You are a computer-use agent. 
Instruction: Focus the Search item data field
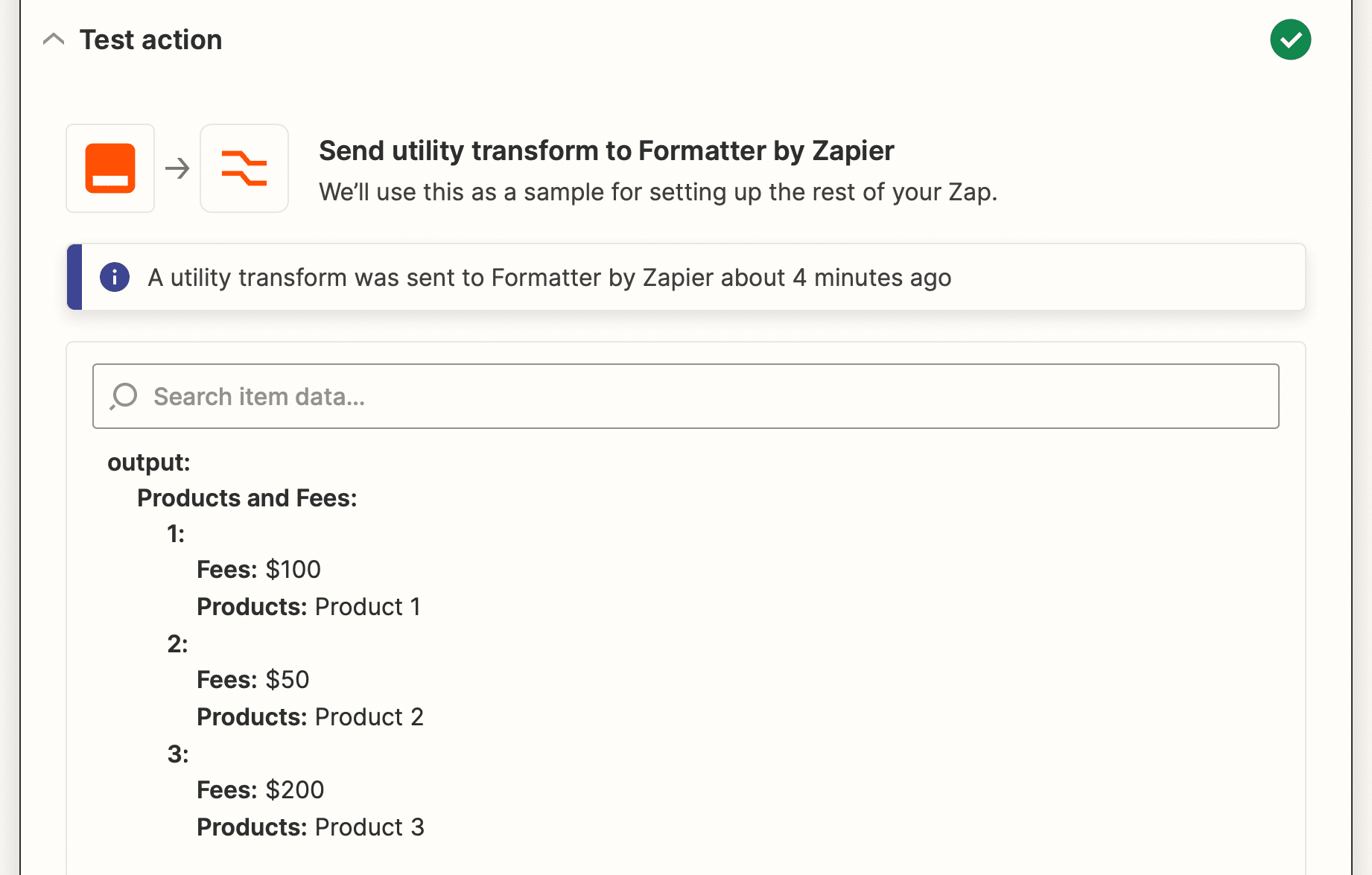tap(685, 396)
